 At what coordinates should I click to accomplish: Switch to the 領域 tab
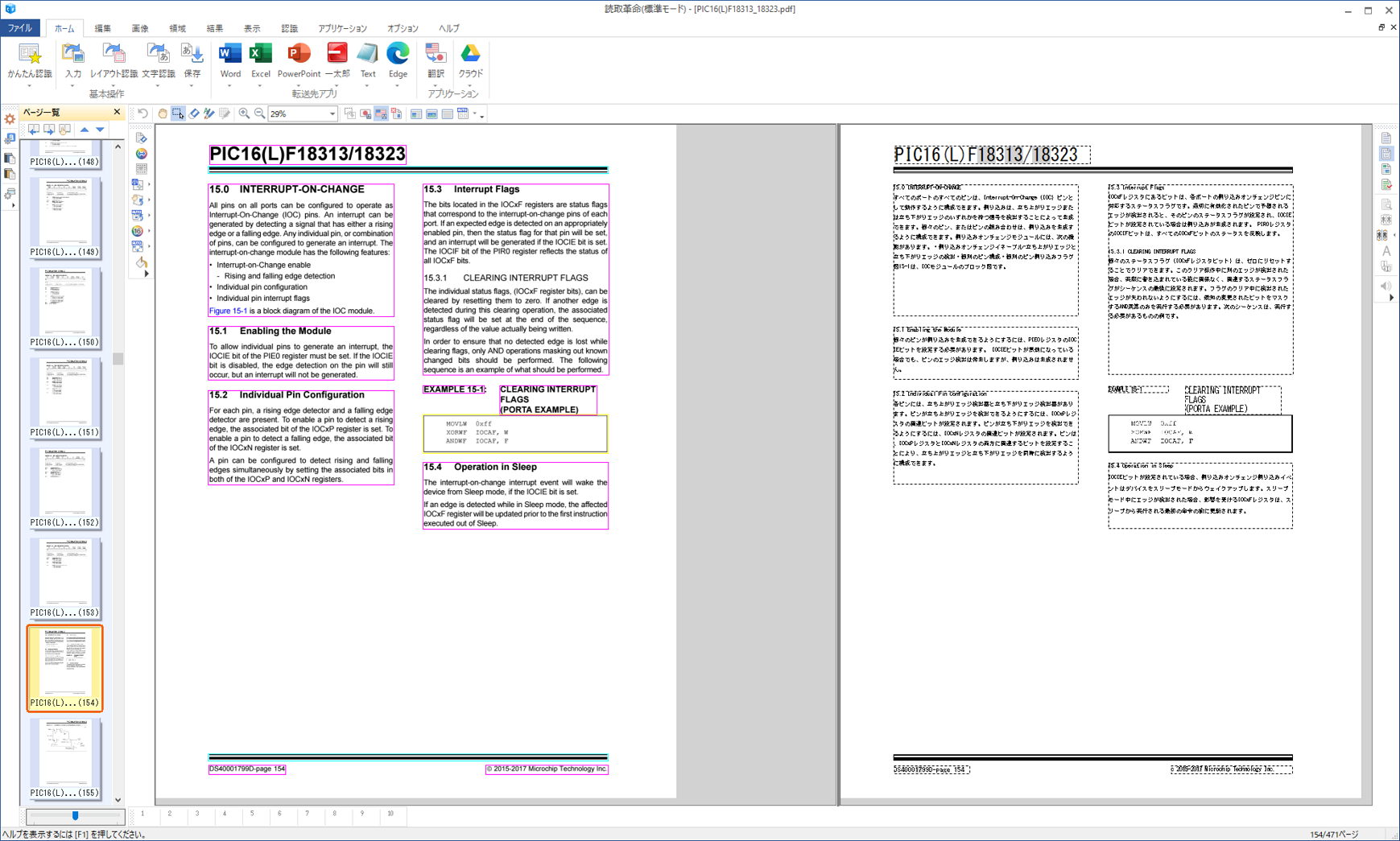click(177, 28)
